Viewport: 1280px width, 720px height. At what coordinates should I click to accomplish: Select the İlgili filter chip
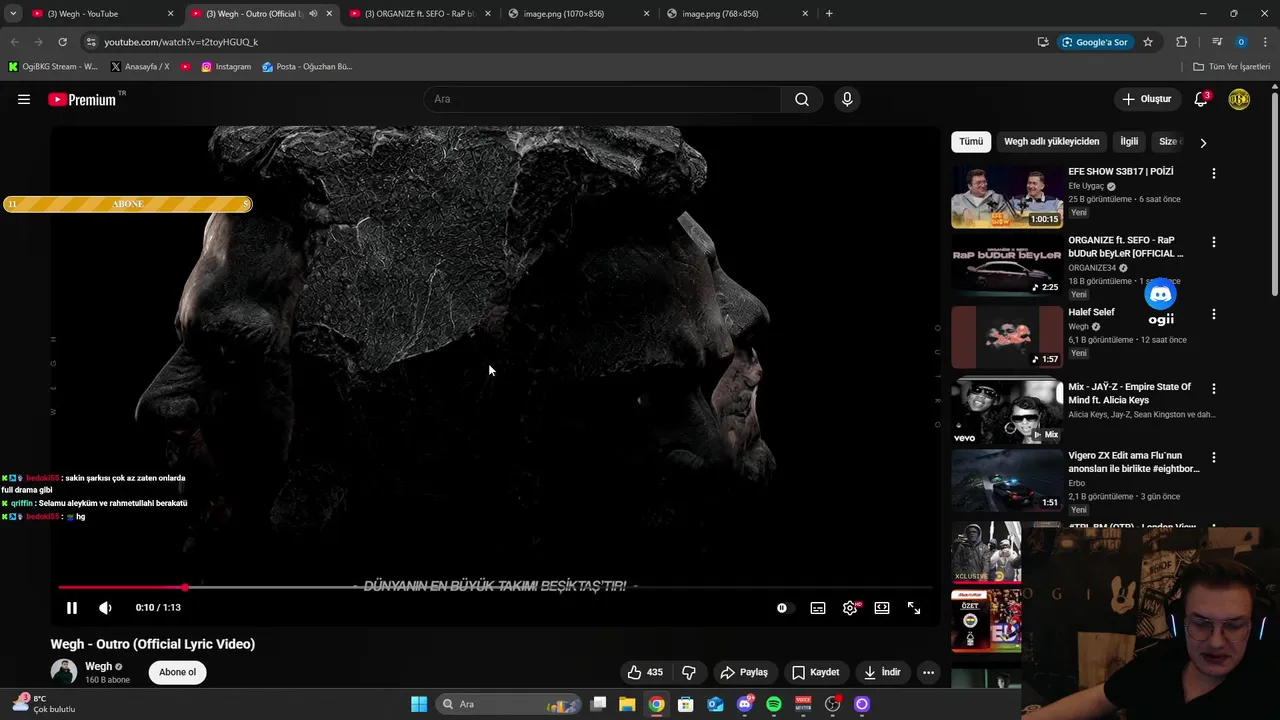point(1129,142)
